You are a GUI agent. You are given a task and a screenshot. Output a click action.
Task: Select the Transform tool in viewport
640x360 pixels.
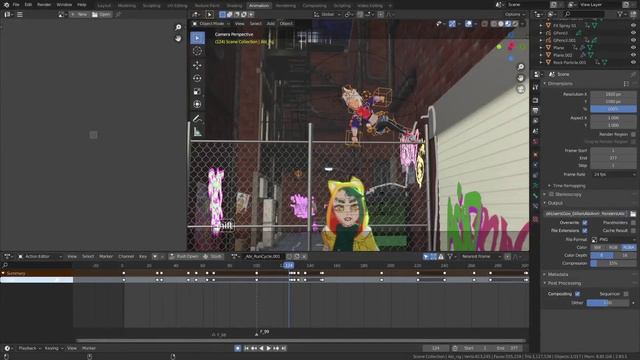[197, 104]
